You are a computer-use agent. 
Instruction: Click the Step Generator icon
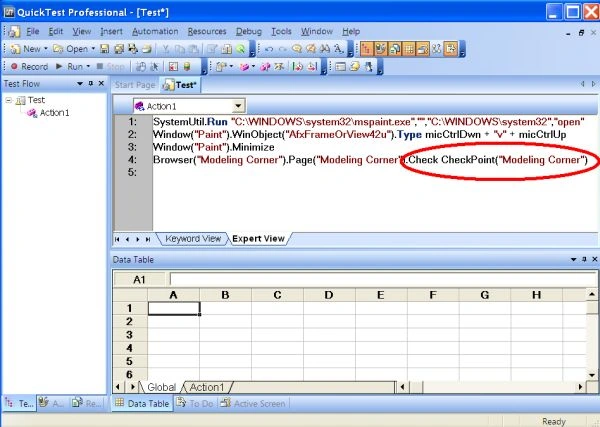(x=279, y=67)
